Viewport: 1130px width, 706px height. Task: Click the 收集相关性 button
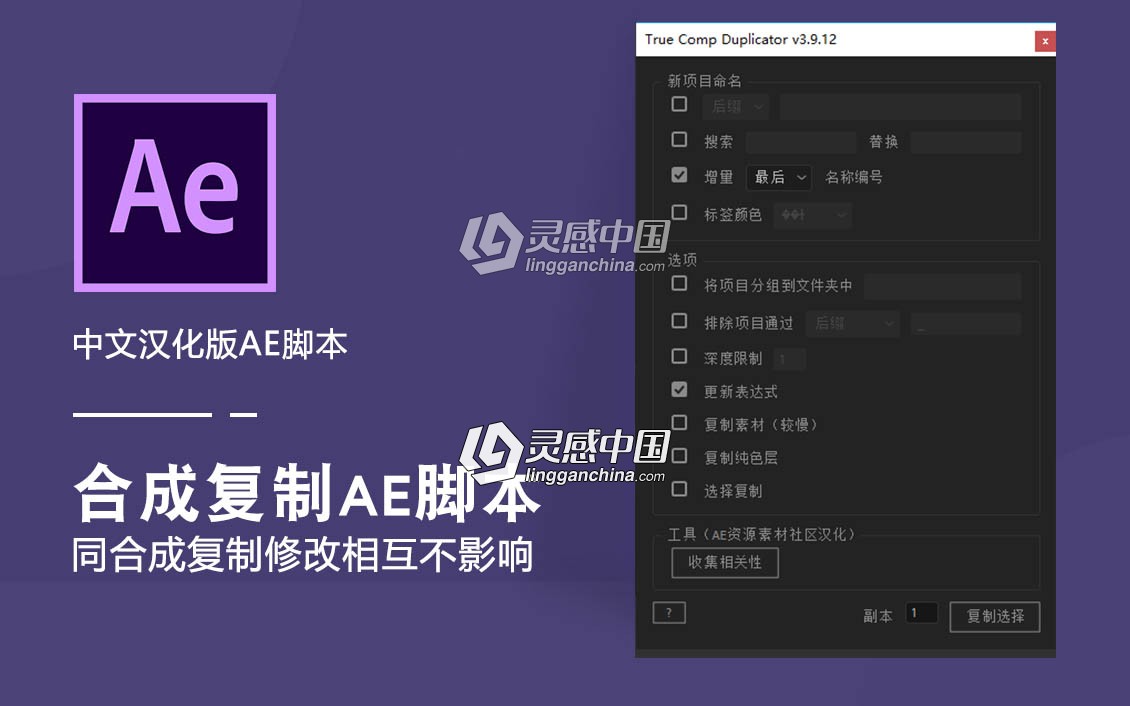(725, 563)
